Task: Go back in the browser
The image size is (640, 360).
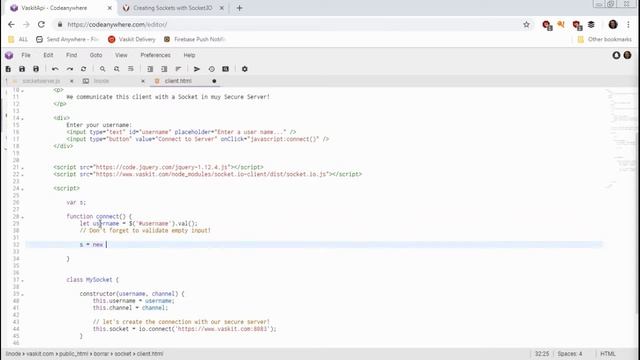Action: (11, 24)
